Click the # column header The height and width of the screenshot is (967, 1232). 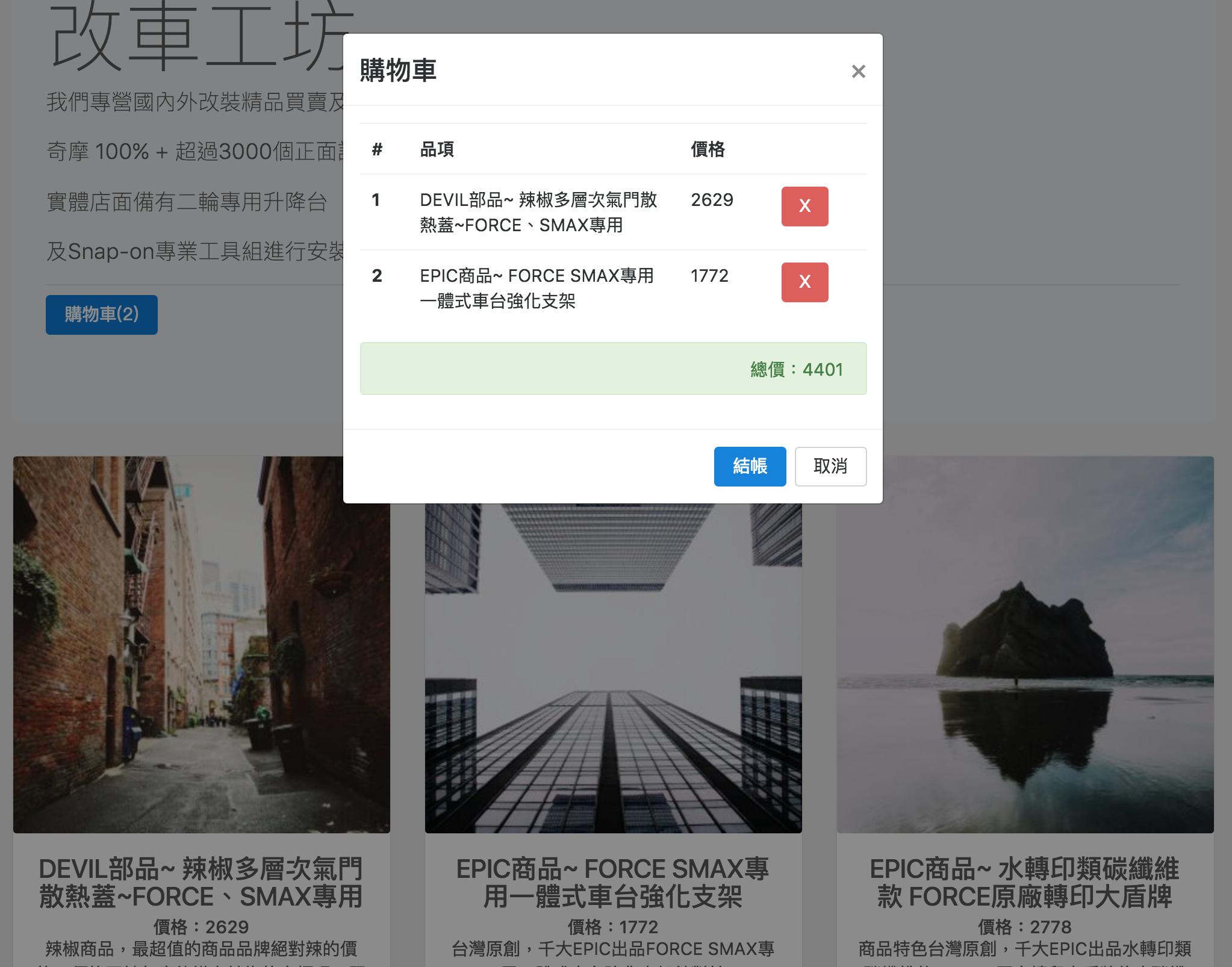pyautogui.click(x=377, y=149)
